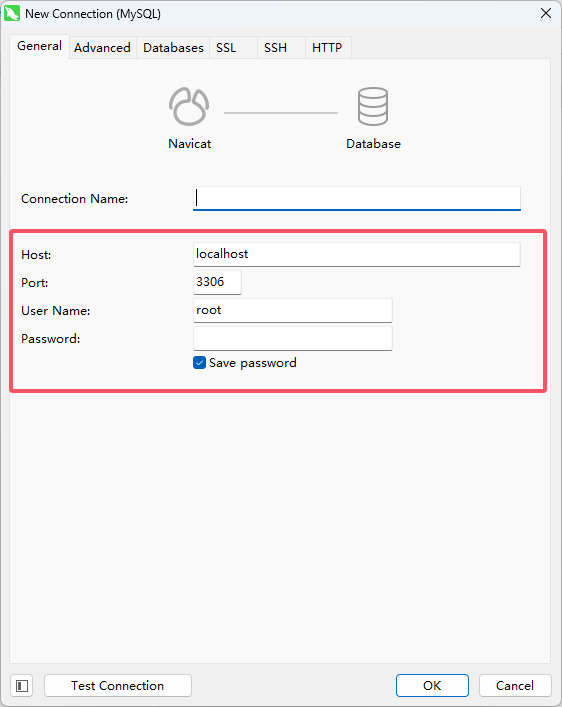Click the Port field showing 3306
Image resolution: width=562 pixels, height=707 pixels.
coord(217,282)
